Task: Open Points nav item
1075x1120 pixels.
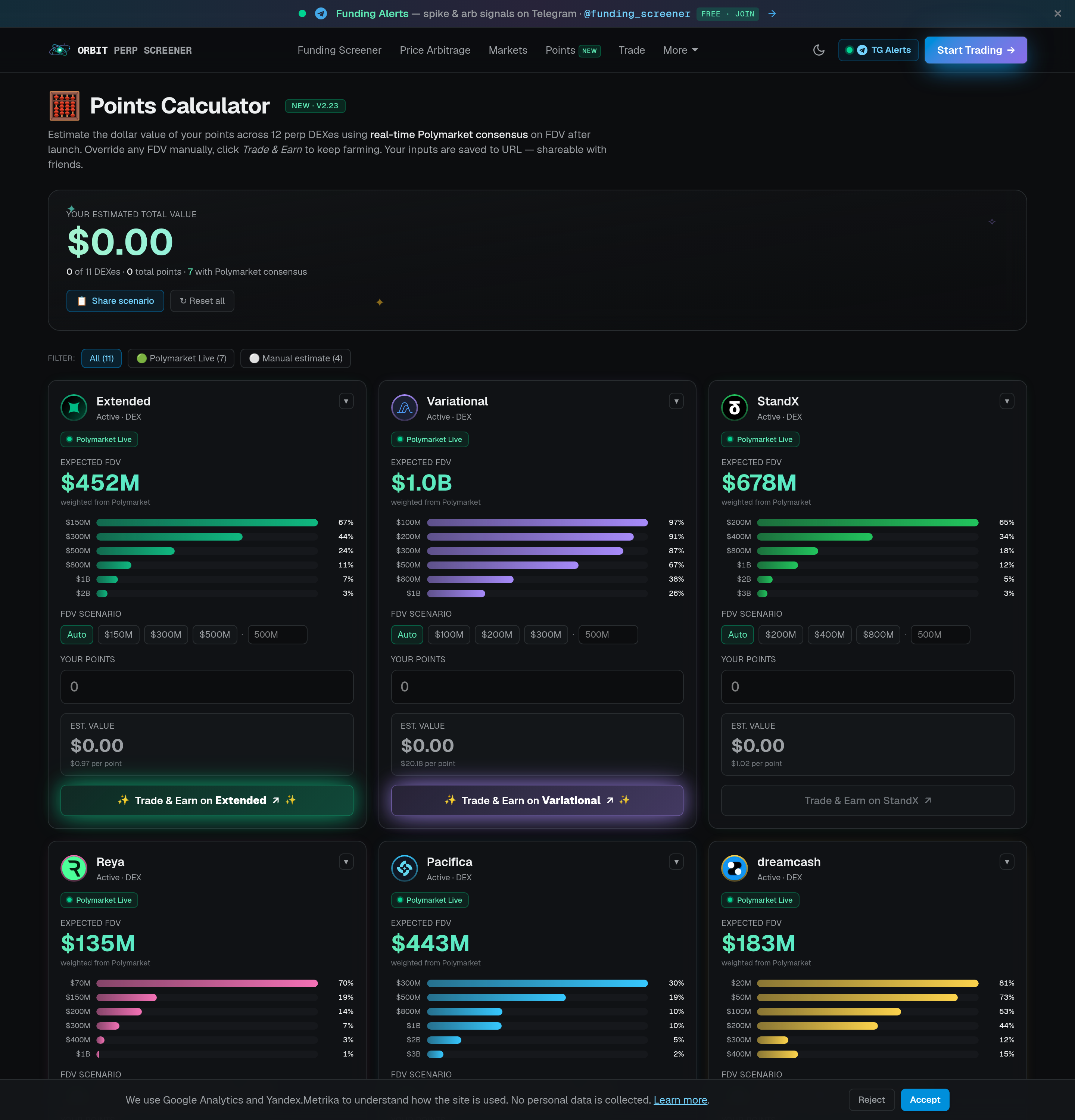Action: pyautogui.click(x=573, y=50)
